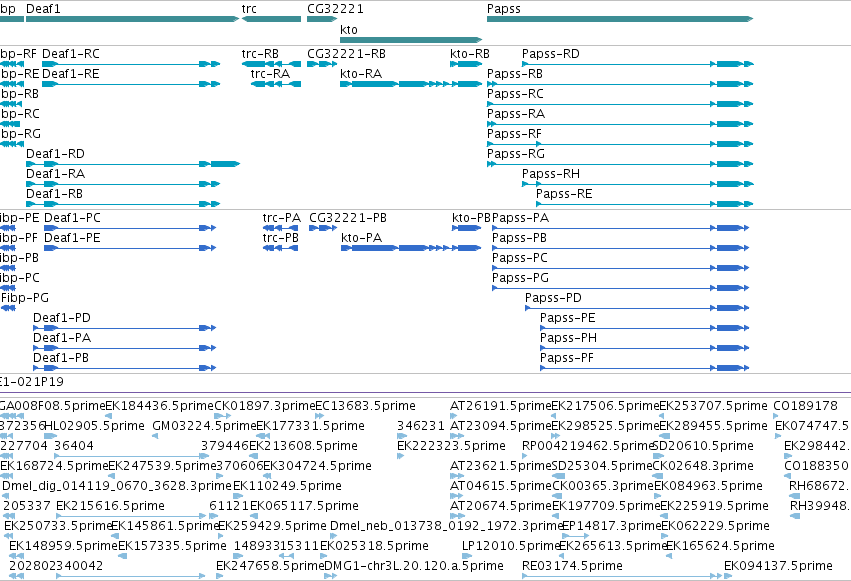
Task: Click the Papss-RH transcript
Action: (638, 184)
